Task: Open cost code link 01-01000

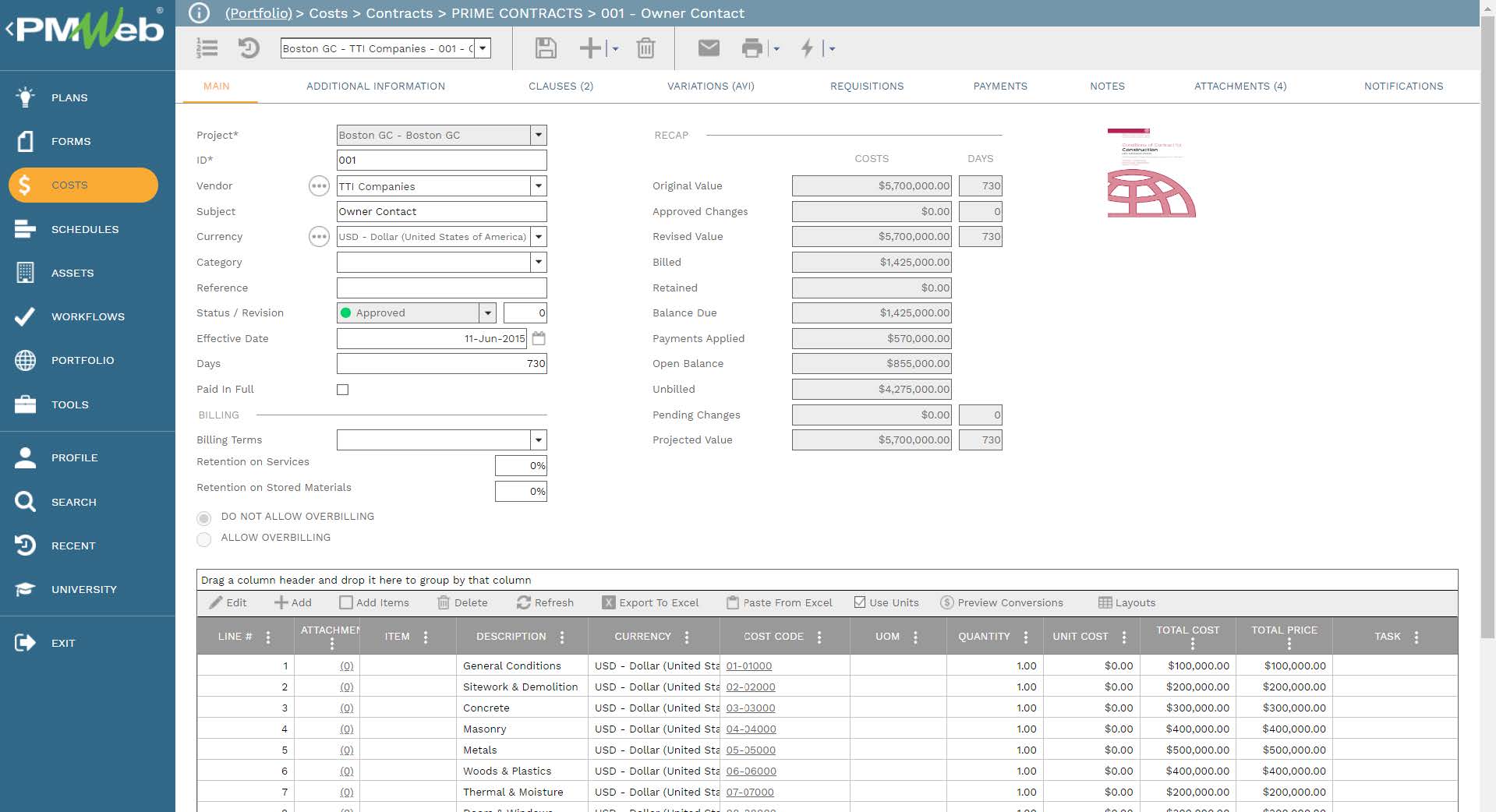Action: tap(748, 666)
